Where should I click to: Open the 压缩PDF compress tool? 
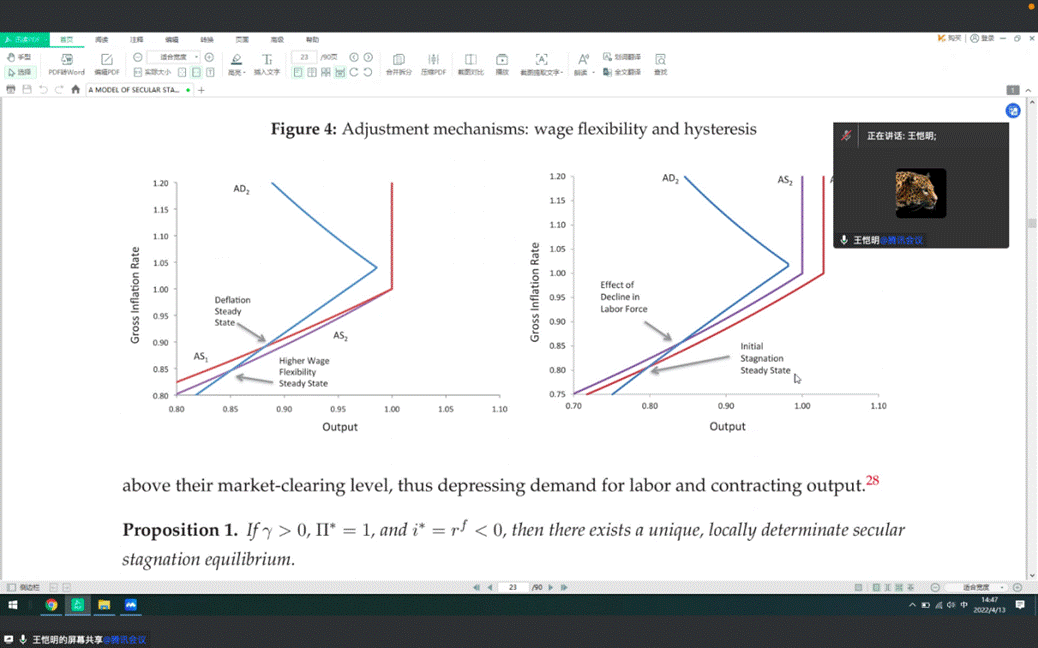point(433,63)
